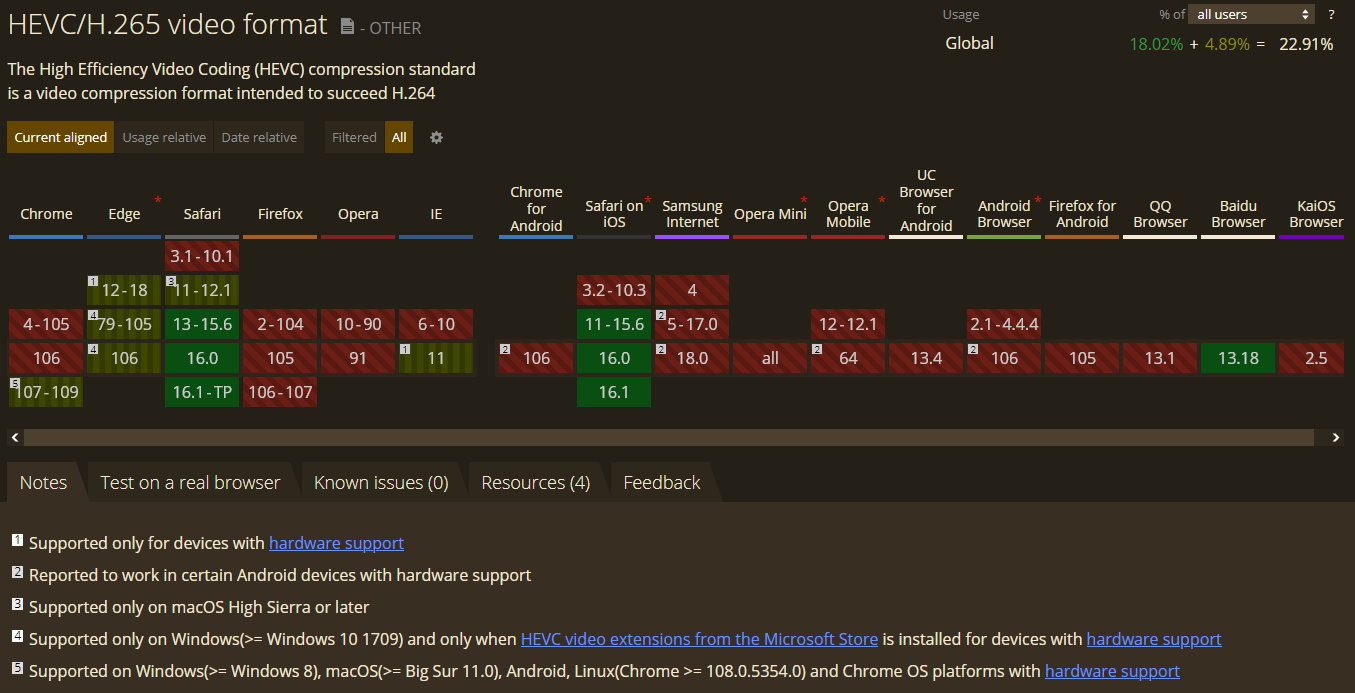Select UC Browser 13.4 cell
This screenshot has height=693, width=1355.
(926, 358)
